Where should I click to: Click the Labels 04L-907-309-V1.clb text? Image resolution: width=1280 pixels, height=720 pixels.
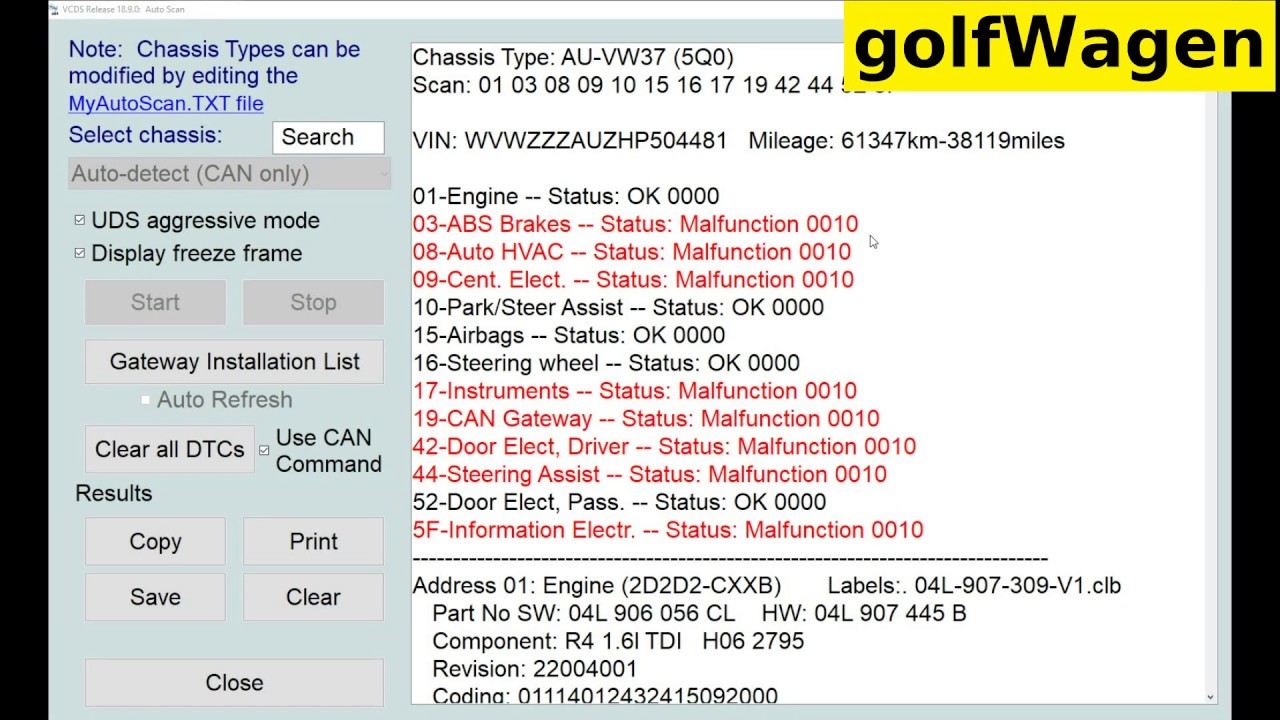(974, 586)
